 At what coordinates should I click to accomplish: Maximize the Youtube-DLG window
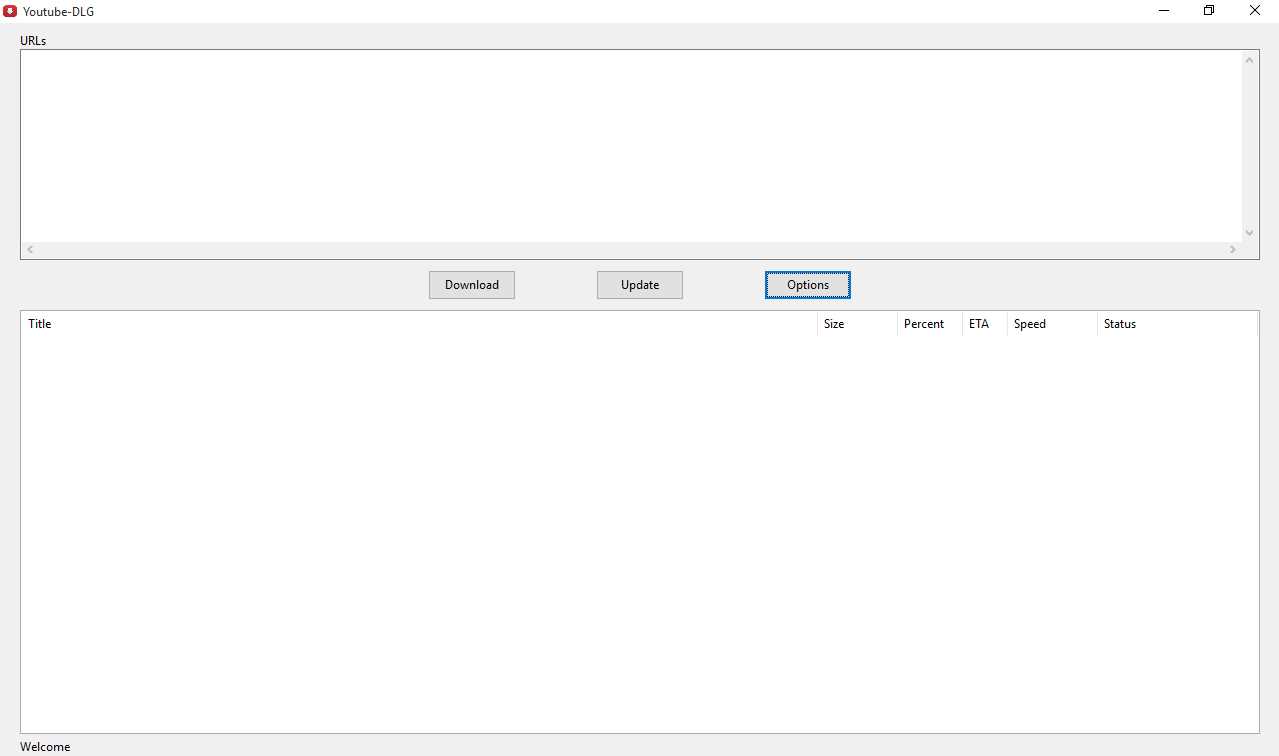1208,10
